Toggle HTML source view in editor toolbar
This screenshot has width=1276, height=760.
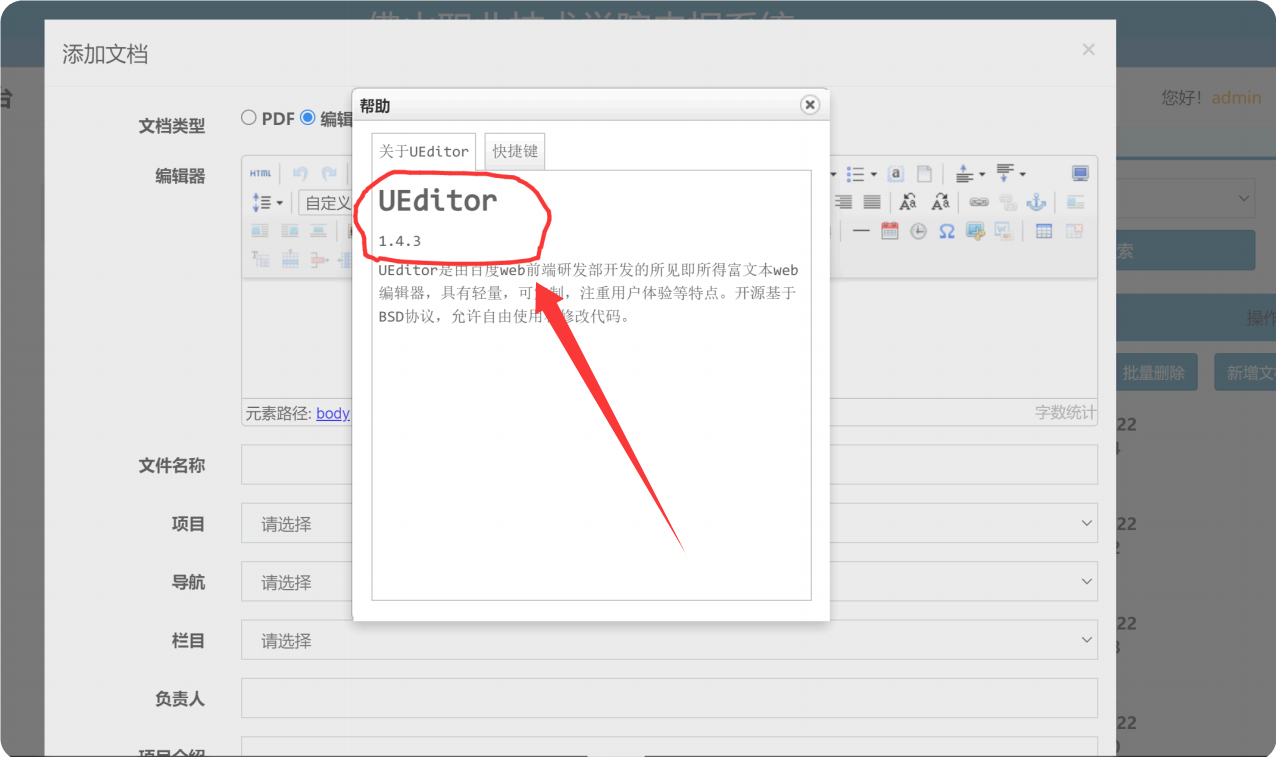pos(260,173)
